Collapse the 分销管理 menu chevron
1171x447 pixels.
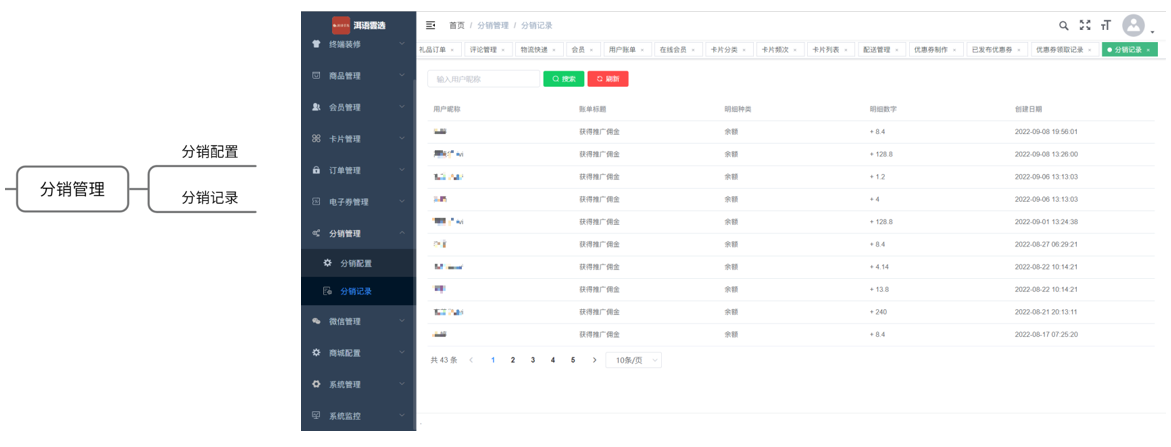[402, 233]
